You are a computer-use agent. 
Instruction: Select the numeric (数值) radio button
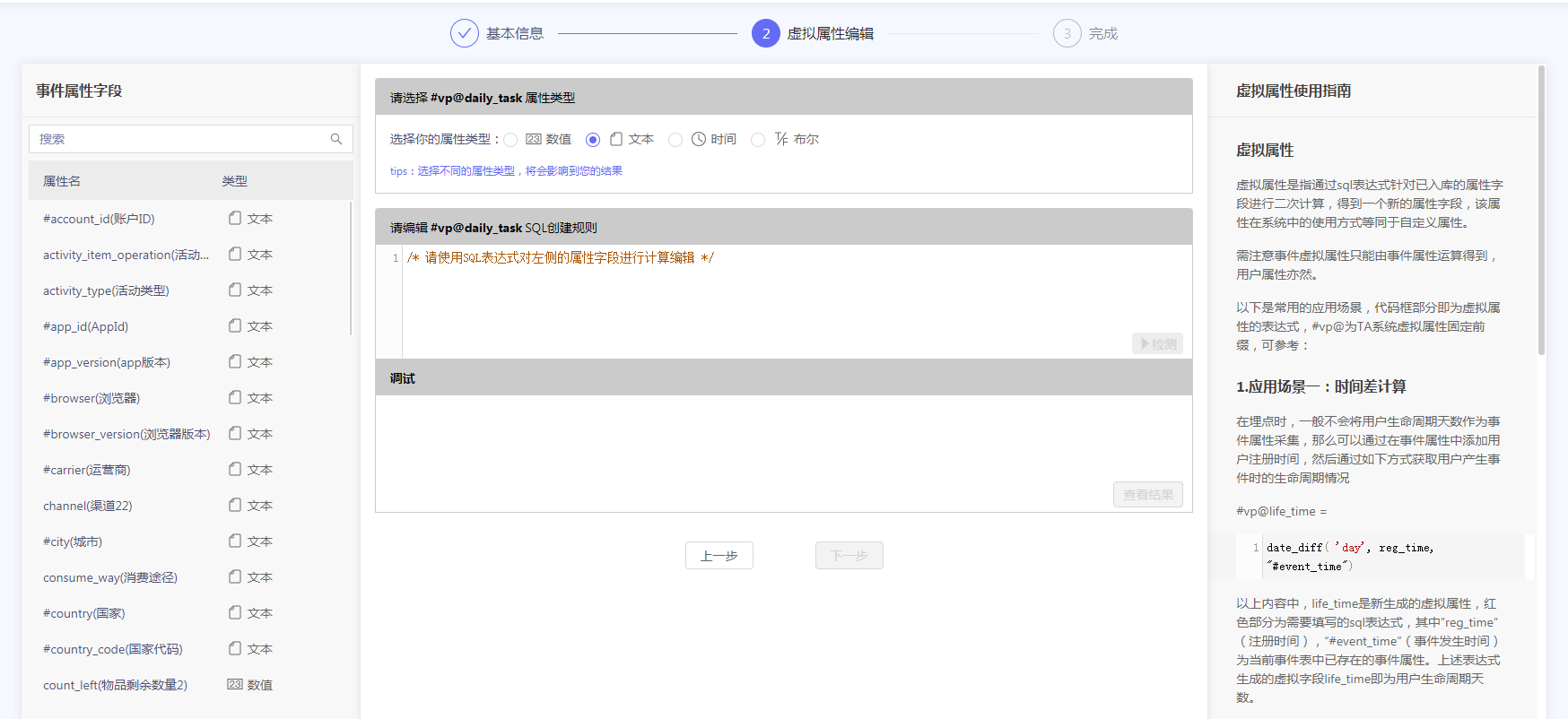click(x=510, y=140)
